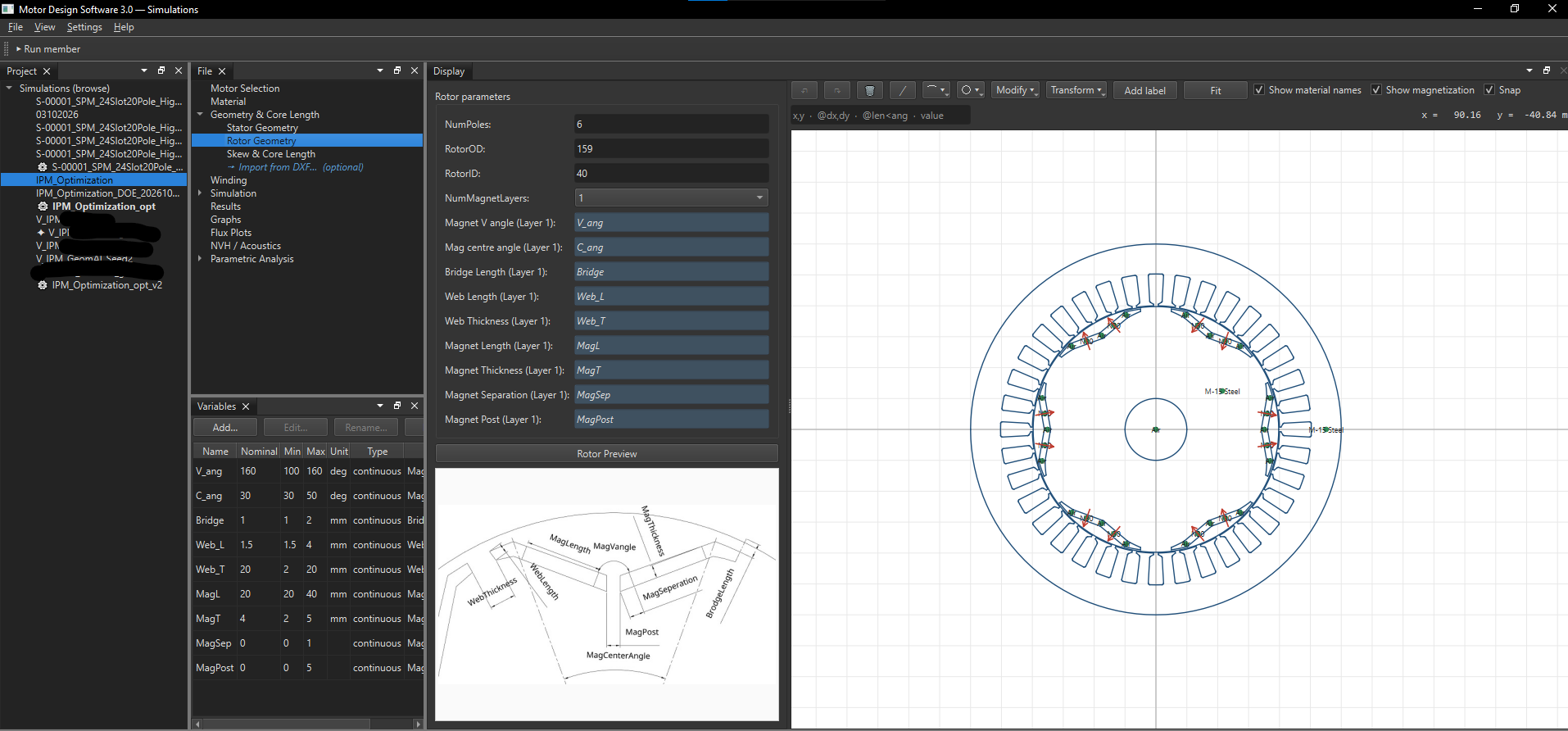This screenshot has height=731, width=1568.
Task: Open the Display panel options dropdown arrow
Action: [x=1529, y=70]
